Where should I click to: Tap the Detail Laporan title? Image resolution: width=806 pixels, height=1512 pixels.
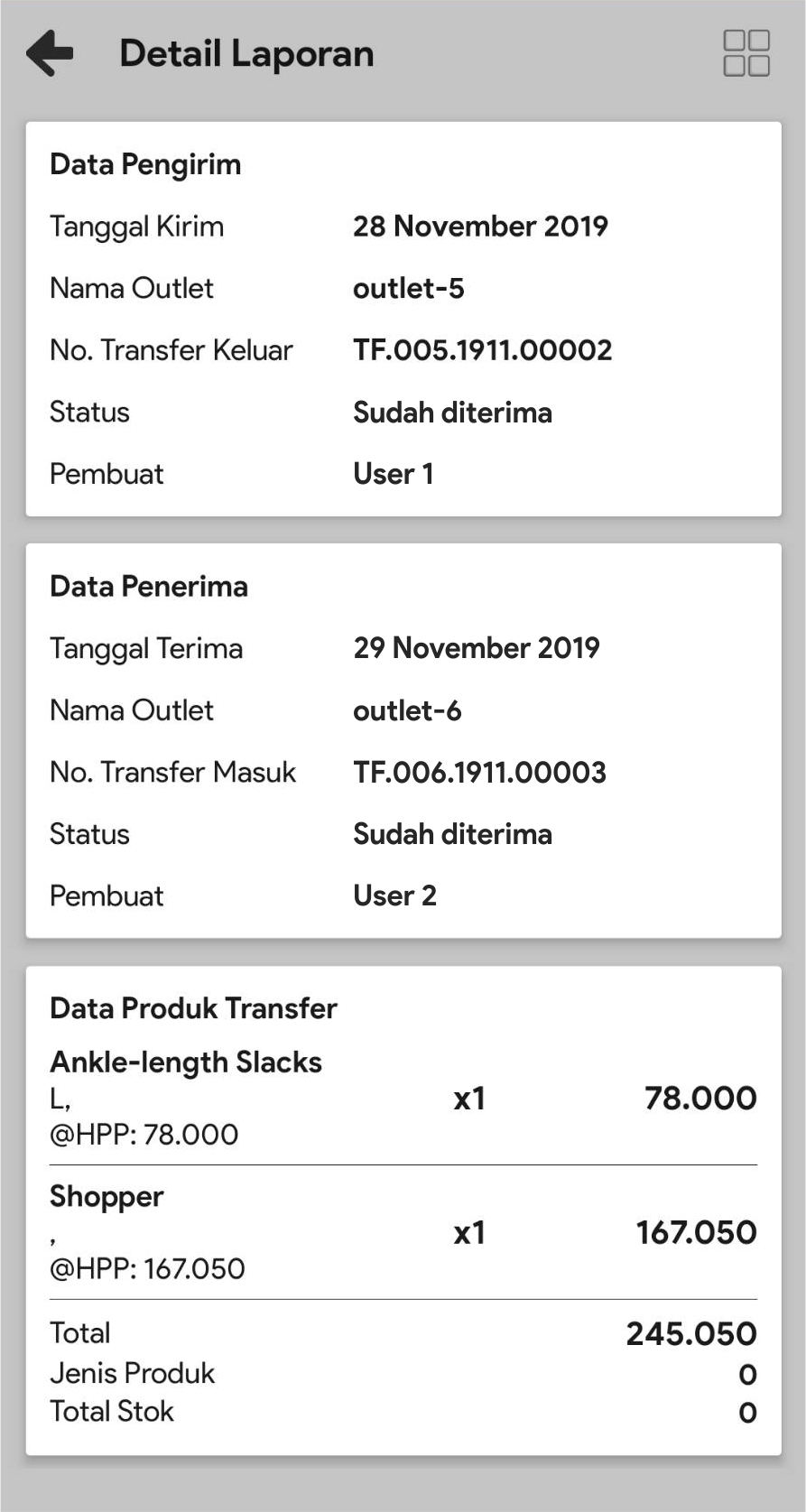click(246, 53)
